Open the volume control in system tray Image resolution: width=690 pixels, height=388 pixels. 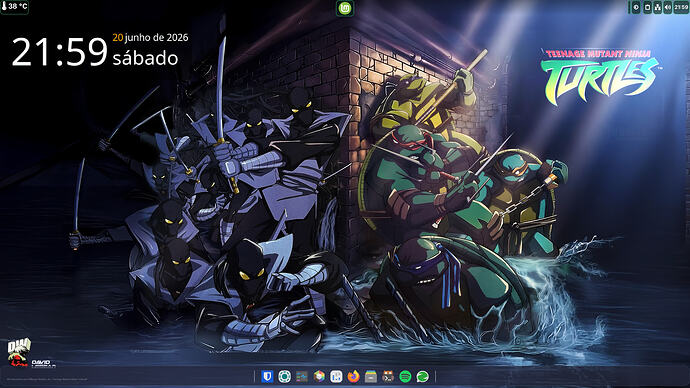(x=668, y=7)
